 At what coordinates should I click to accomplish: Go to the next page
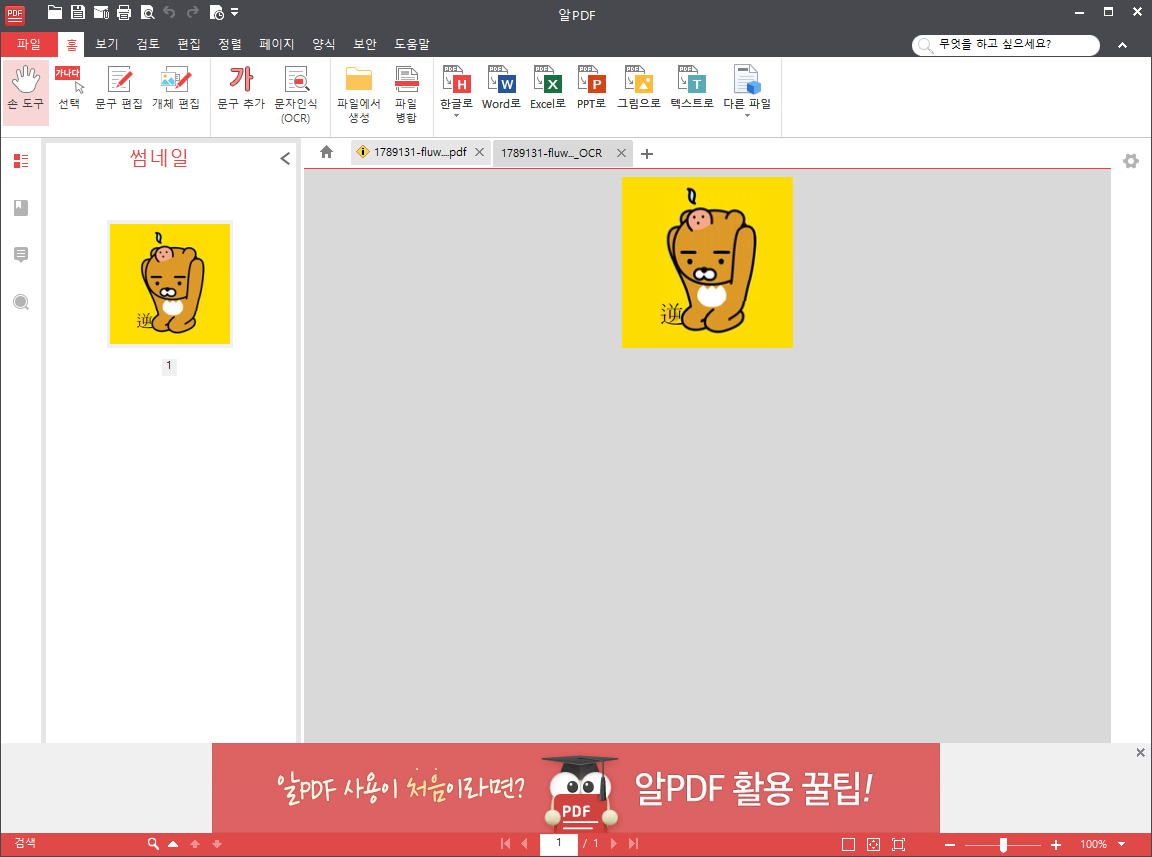click(x=614, y=844)
